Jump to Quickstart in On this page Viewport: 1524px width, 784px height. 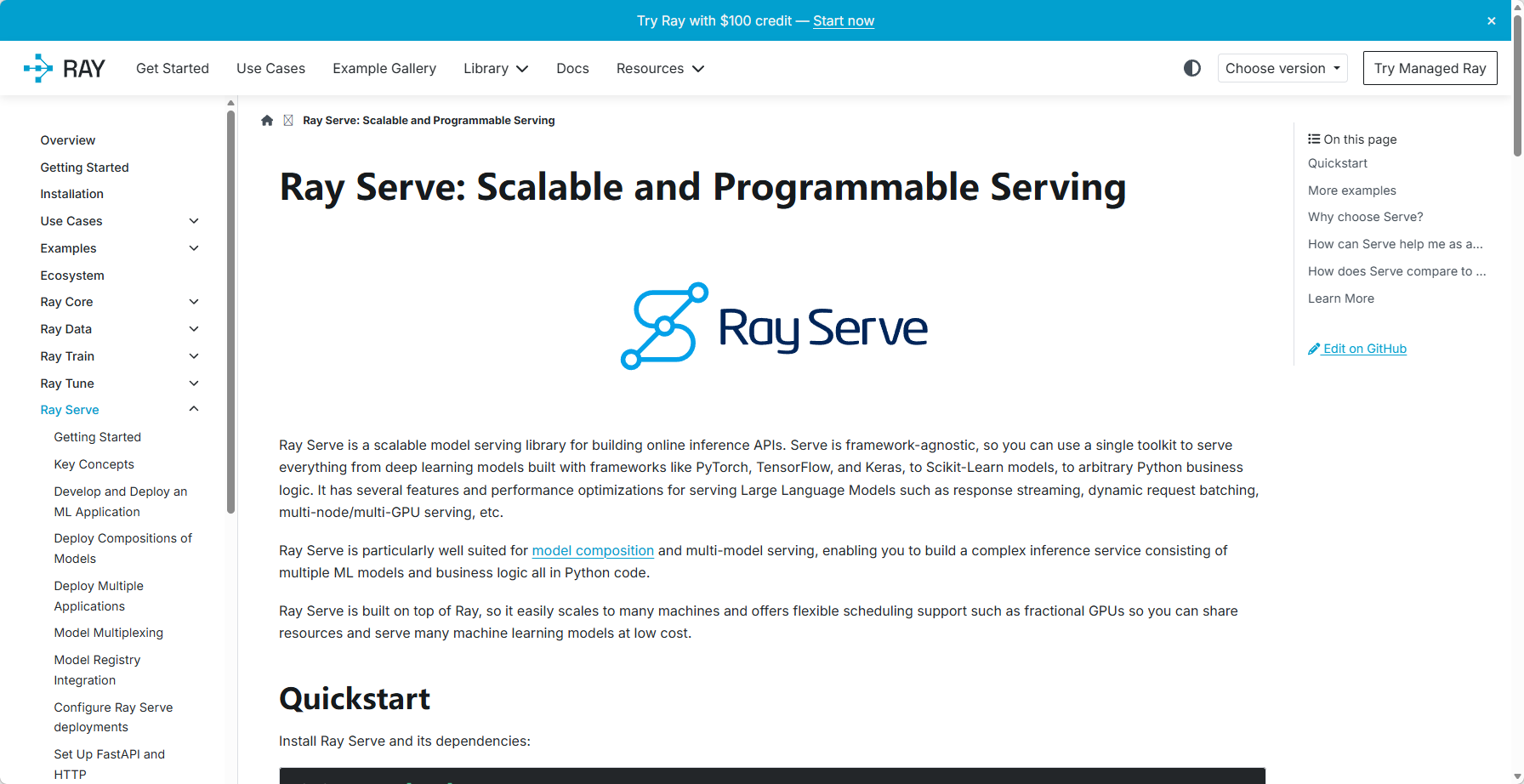[1338, 163]
